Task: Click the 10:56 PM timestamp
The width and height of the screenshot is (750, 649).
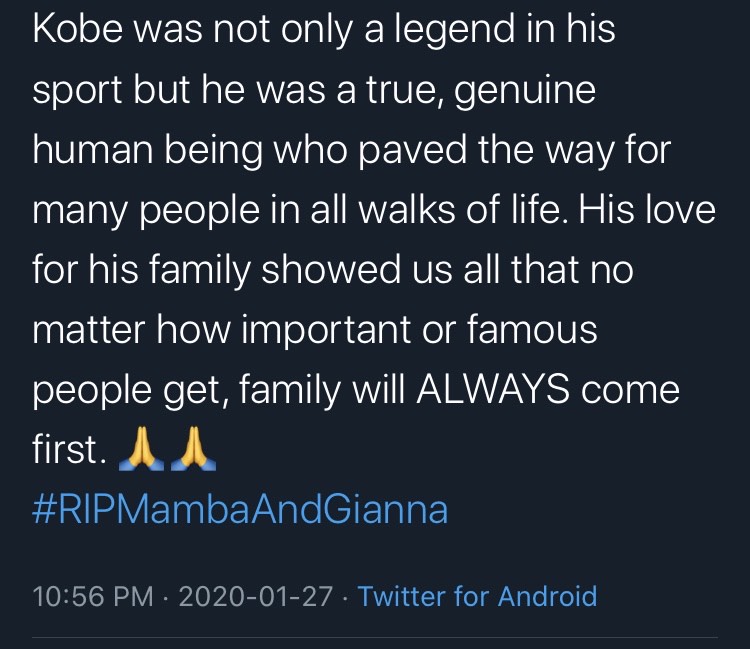Action: point(93,597)
